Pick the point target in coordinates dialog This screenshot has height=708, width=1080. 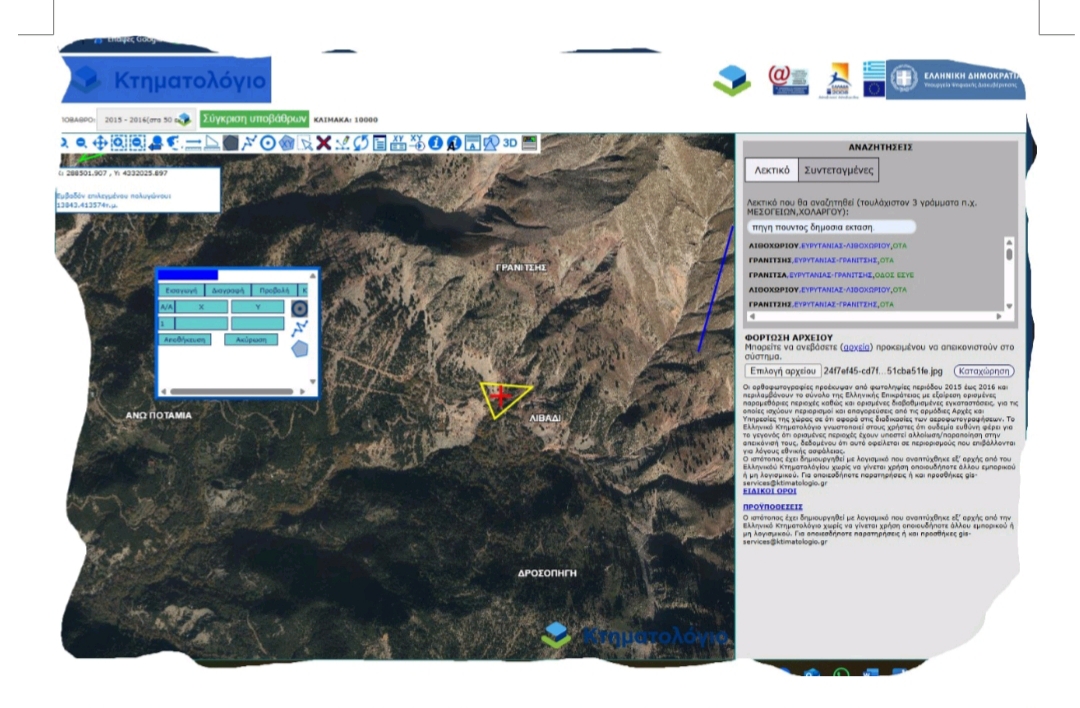[299, 308]
